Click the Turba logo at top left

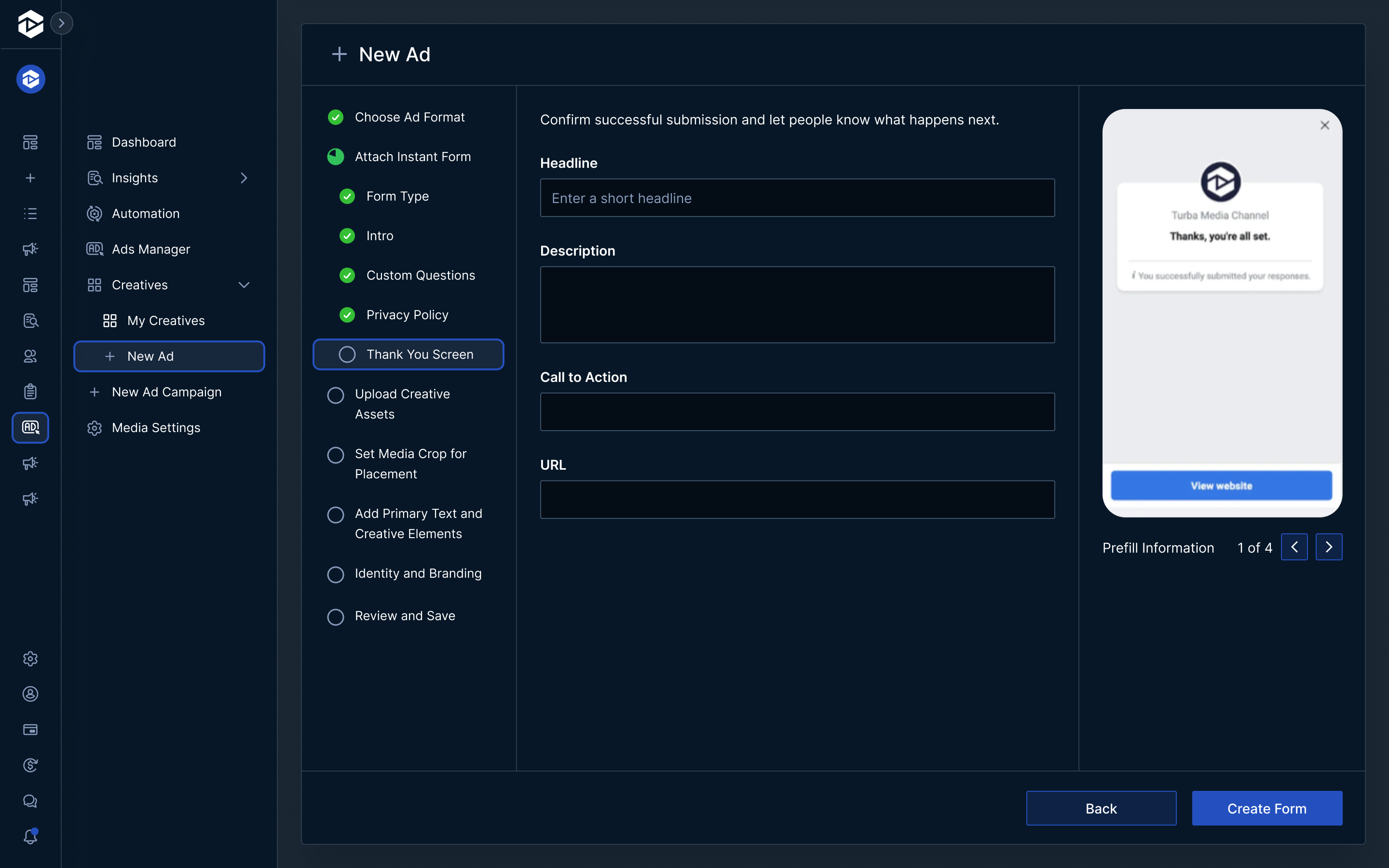pos(30,24)
